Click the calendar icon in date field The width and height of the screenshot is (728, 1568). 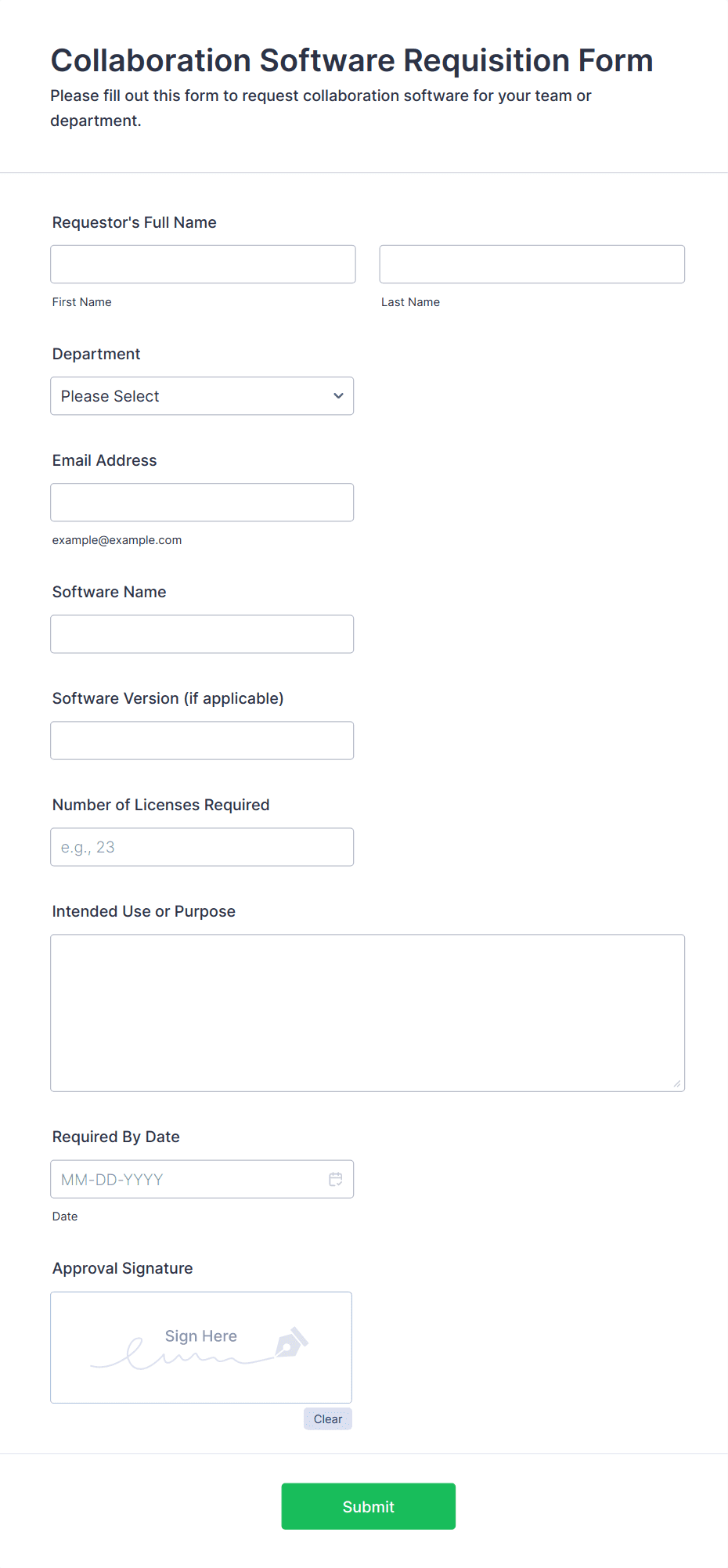336,1179
